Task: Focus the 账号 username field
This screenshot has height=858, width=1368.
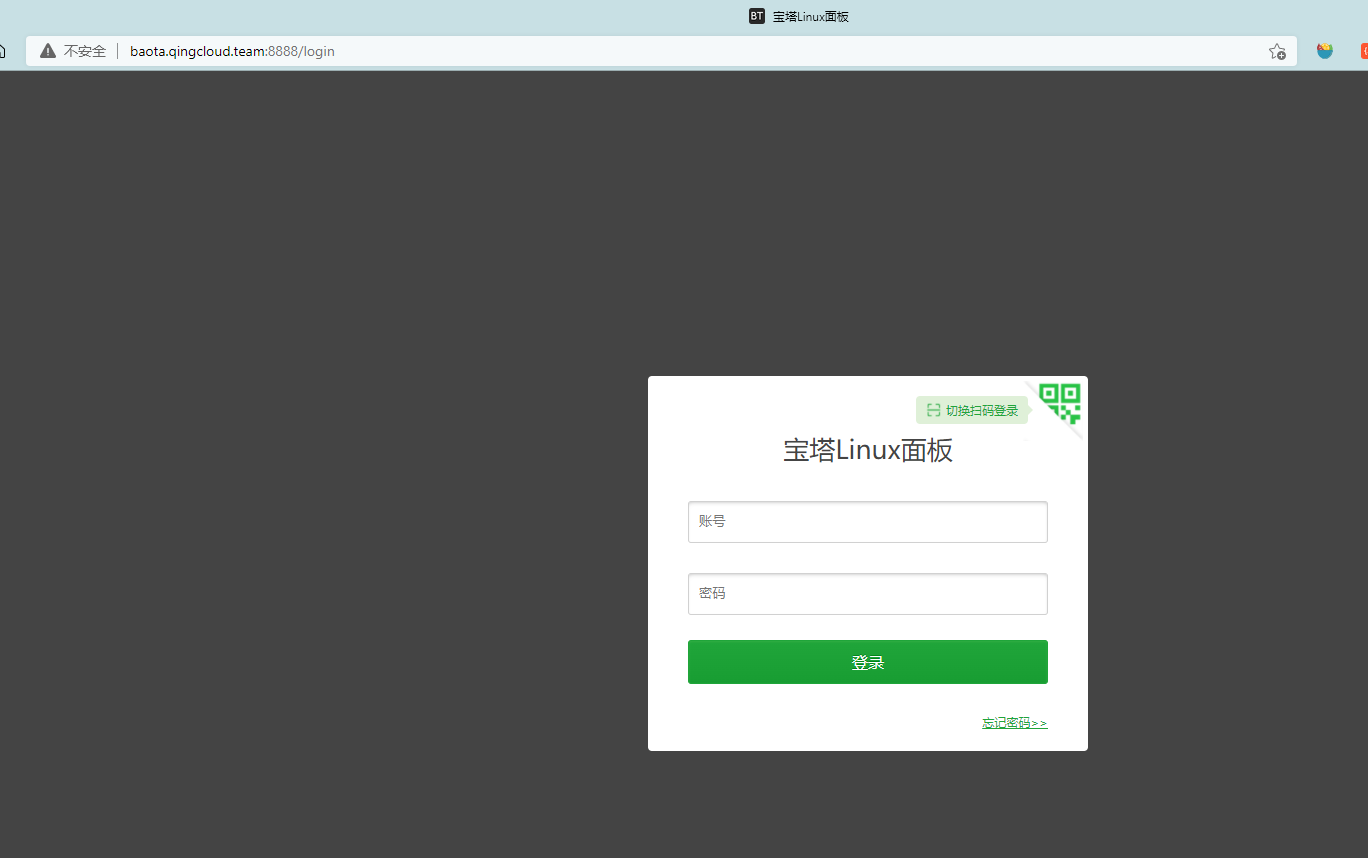Action: [x=867, y=522]
